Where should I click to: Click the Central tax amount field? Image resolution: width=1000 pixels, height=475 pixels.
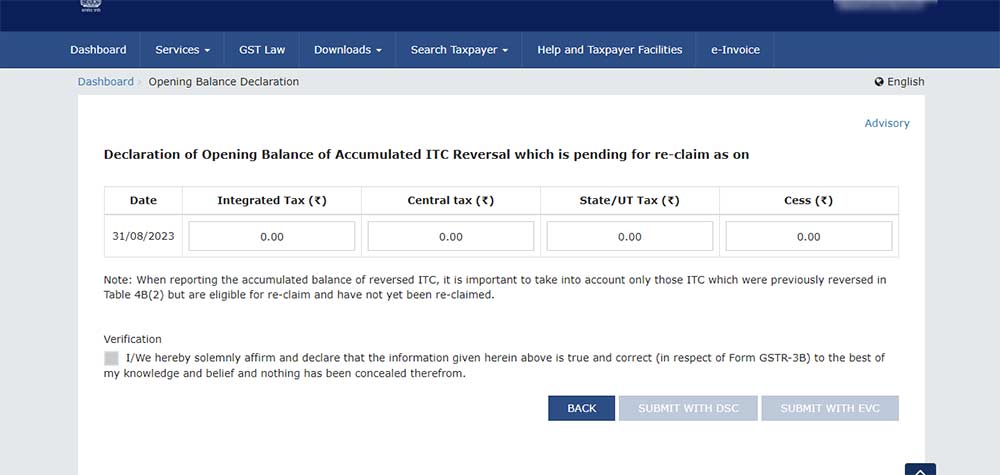(450, 237)
